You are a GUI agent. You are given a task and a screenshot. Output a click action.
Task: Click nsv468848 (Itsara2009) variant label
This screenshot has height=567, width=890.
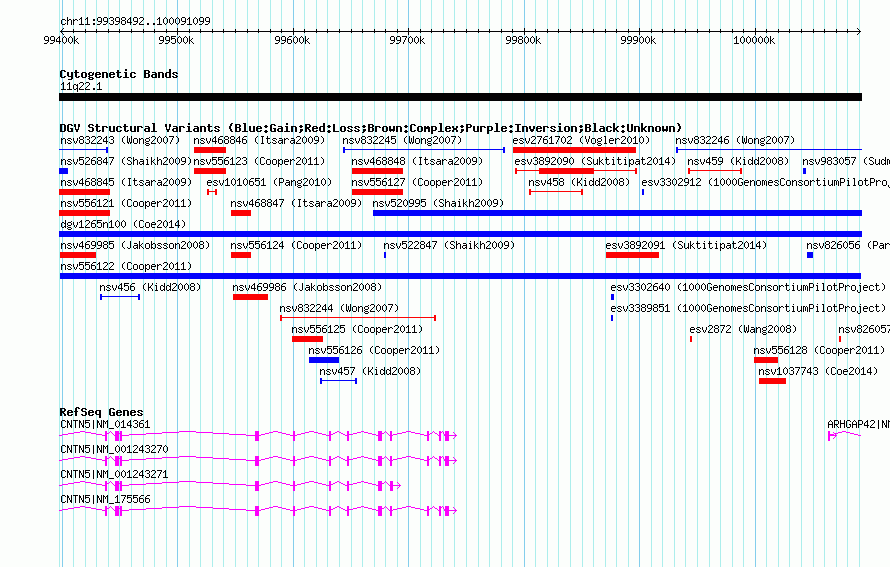[417, 161]
